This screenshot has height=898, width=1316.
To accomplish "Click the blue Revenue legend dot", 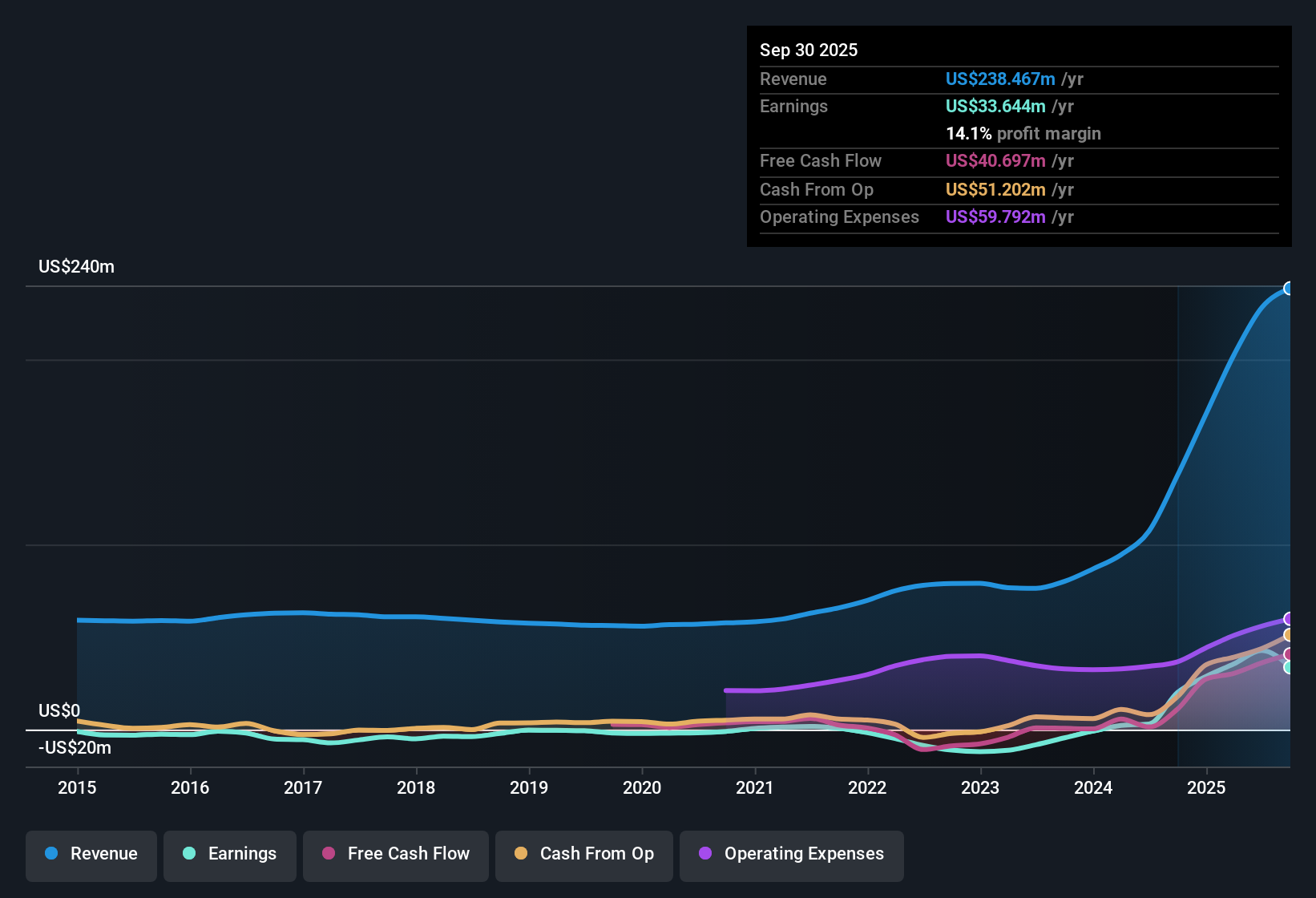I will point(51,854).
